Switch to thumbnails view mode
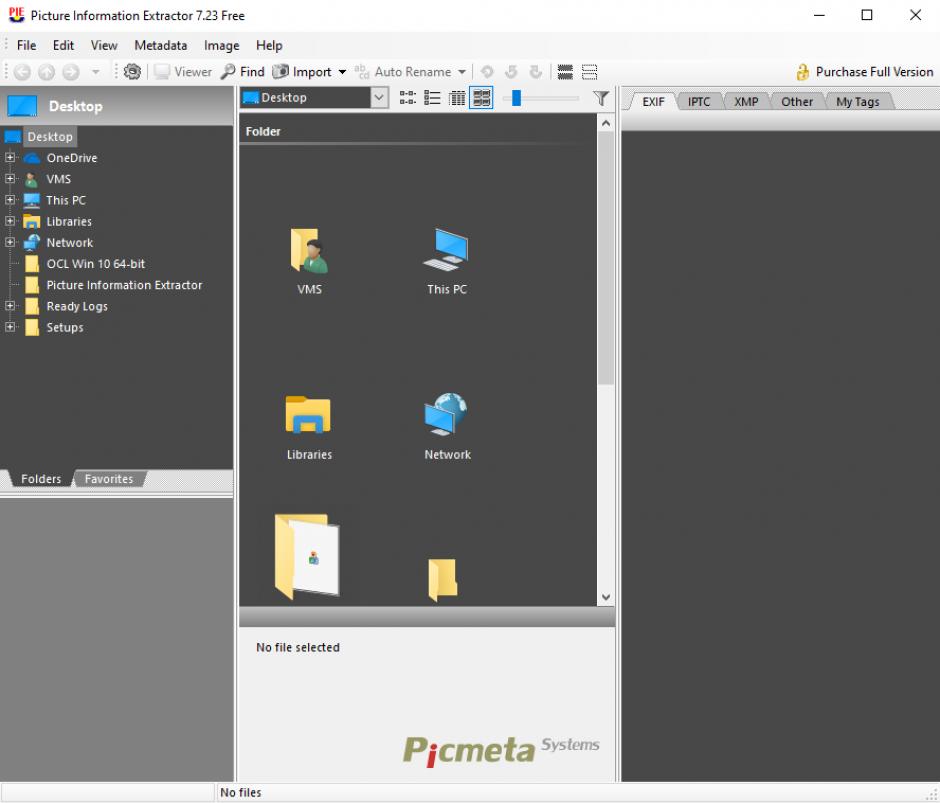Viewport: 940px width, 803px height. pos(481,98)
